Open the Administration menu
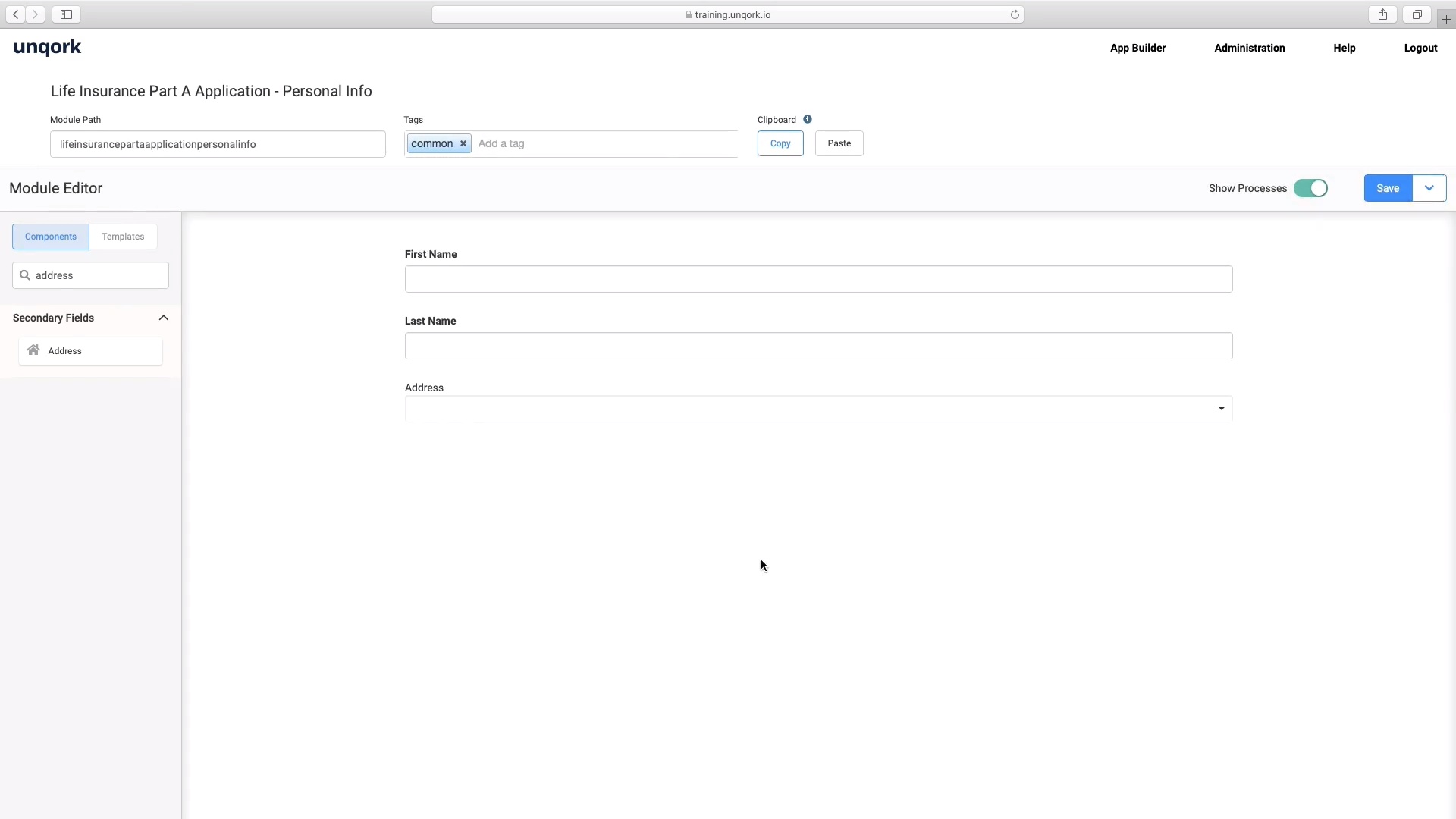Viewport: 1456px width, 819px height. point(1250,48)
